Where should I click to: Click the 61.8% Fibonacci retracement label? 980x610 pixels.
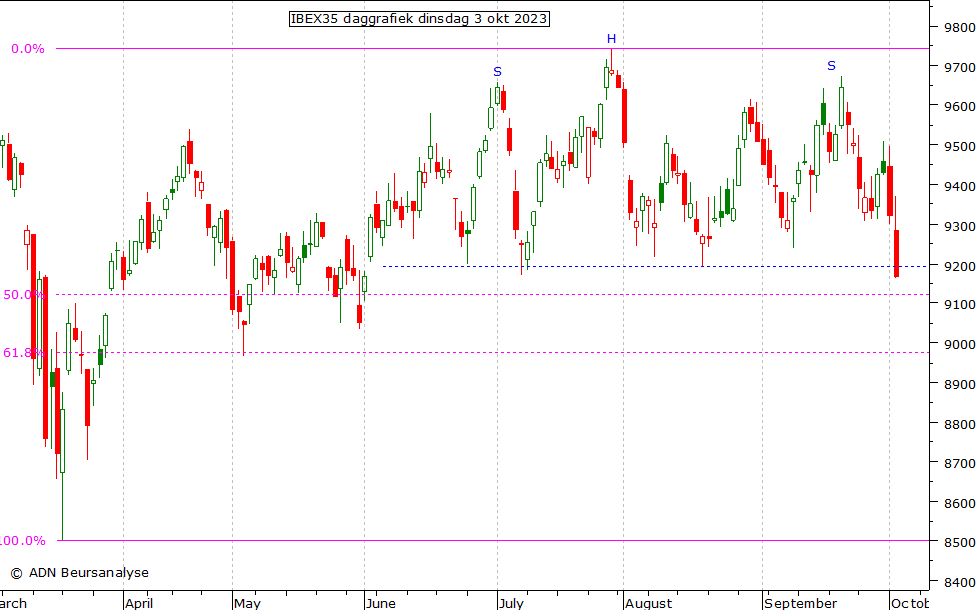(24, 353)
